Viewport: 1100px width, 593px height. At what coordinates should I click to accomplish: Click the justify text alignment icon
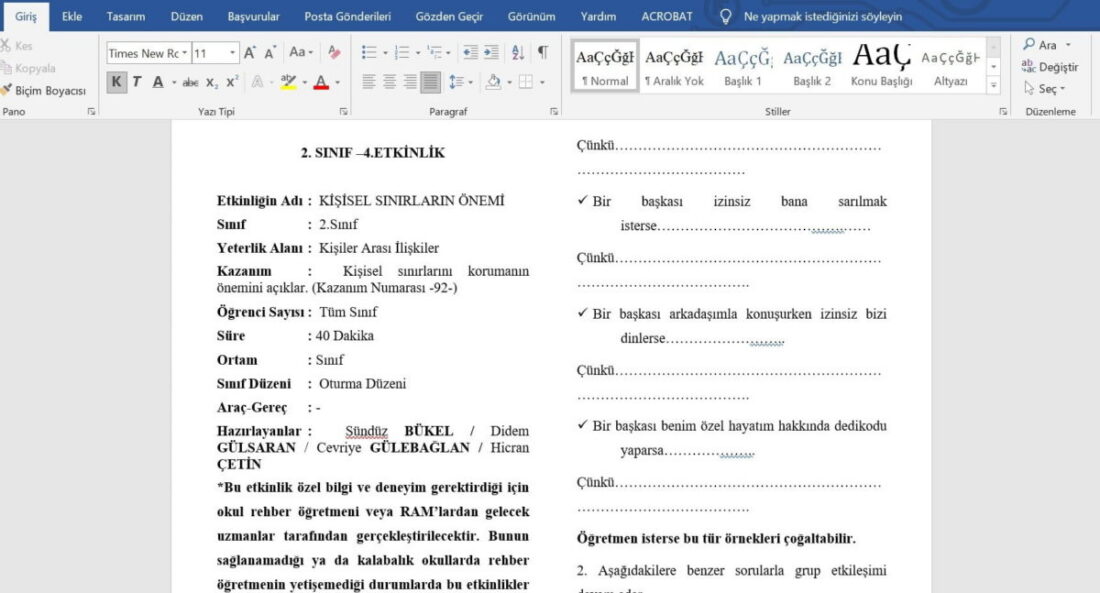[x=430, y=82]
